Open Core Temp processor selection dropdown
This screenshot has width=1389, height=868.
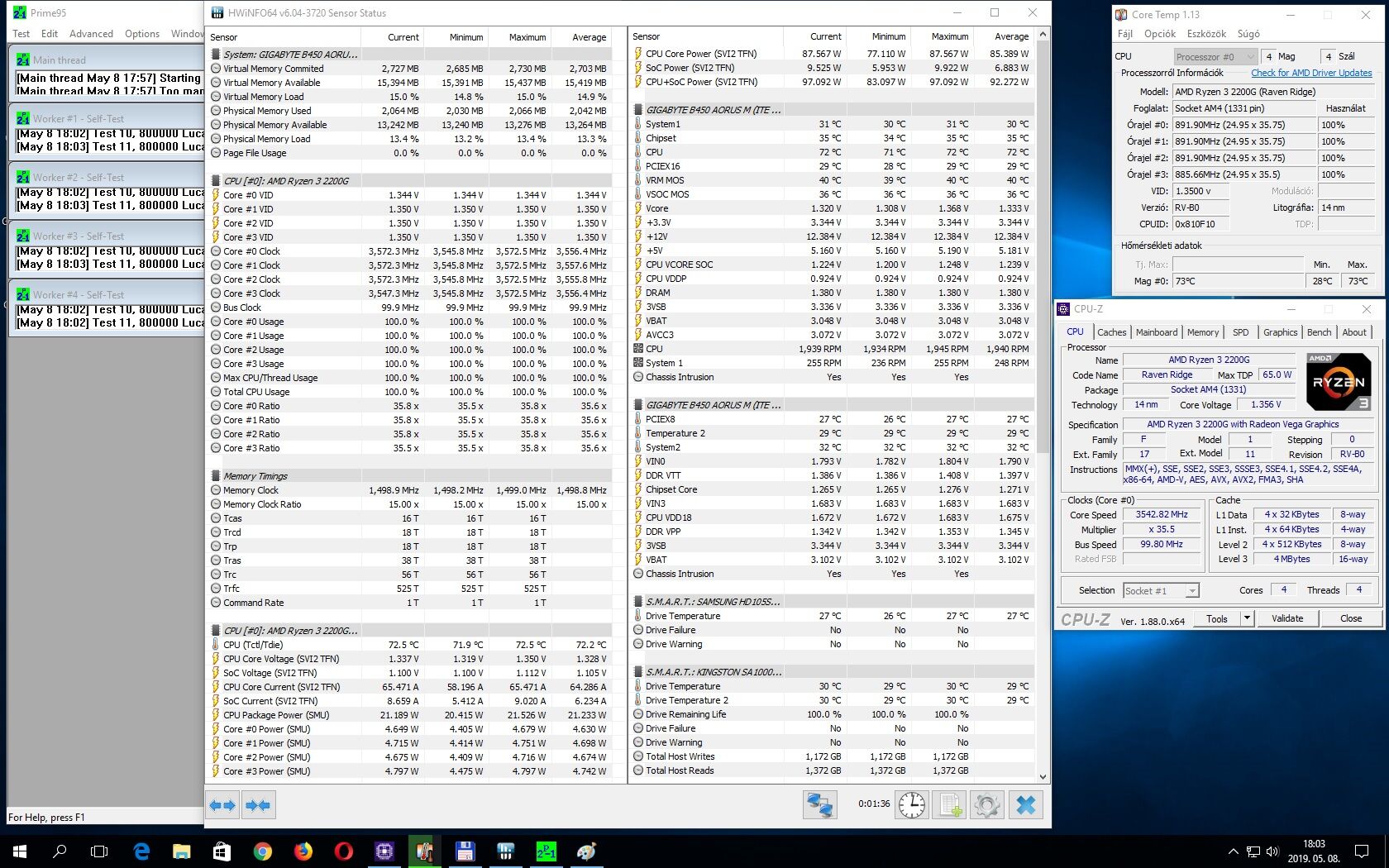(x=1215, y=56)
